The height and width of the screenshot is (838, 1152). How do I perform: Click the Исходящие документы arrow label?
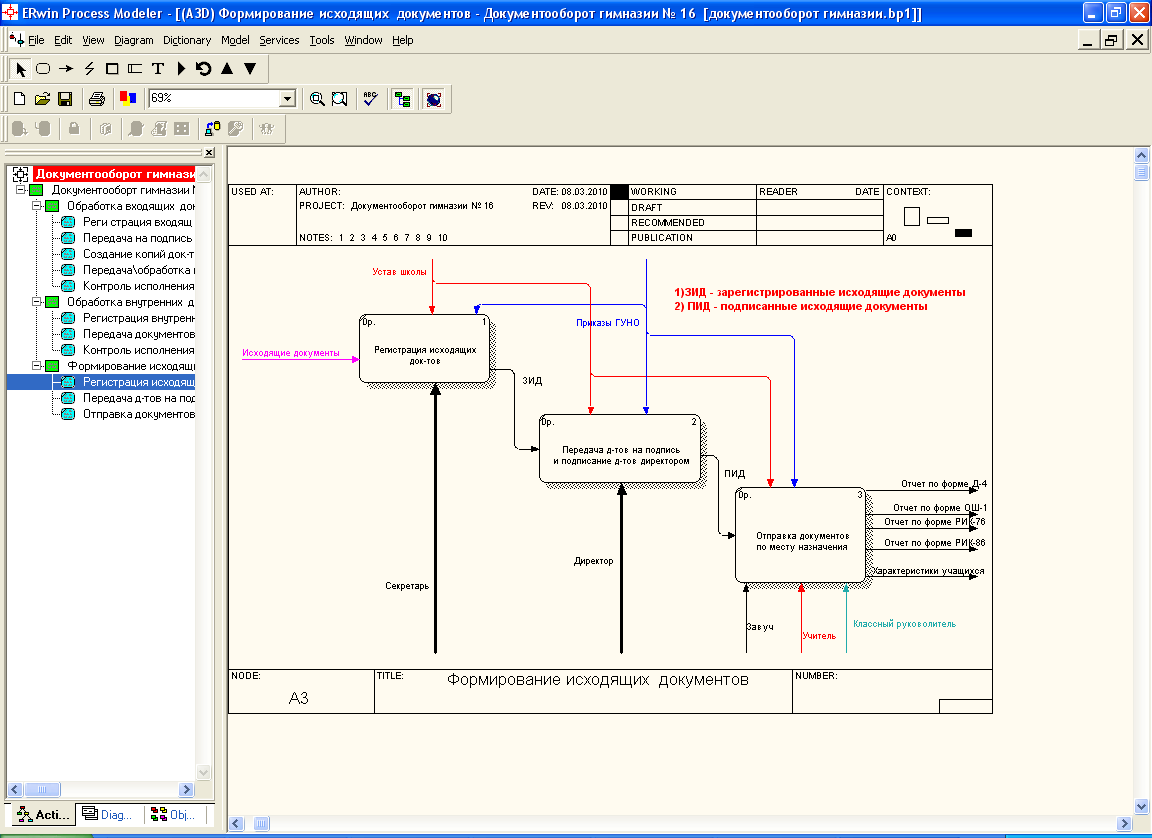[291, 353]
